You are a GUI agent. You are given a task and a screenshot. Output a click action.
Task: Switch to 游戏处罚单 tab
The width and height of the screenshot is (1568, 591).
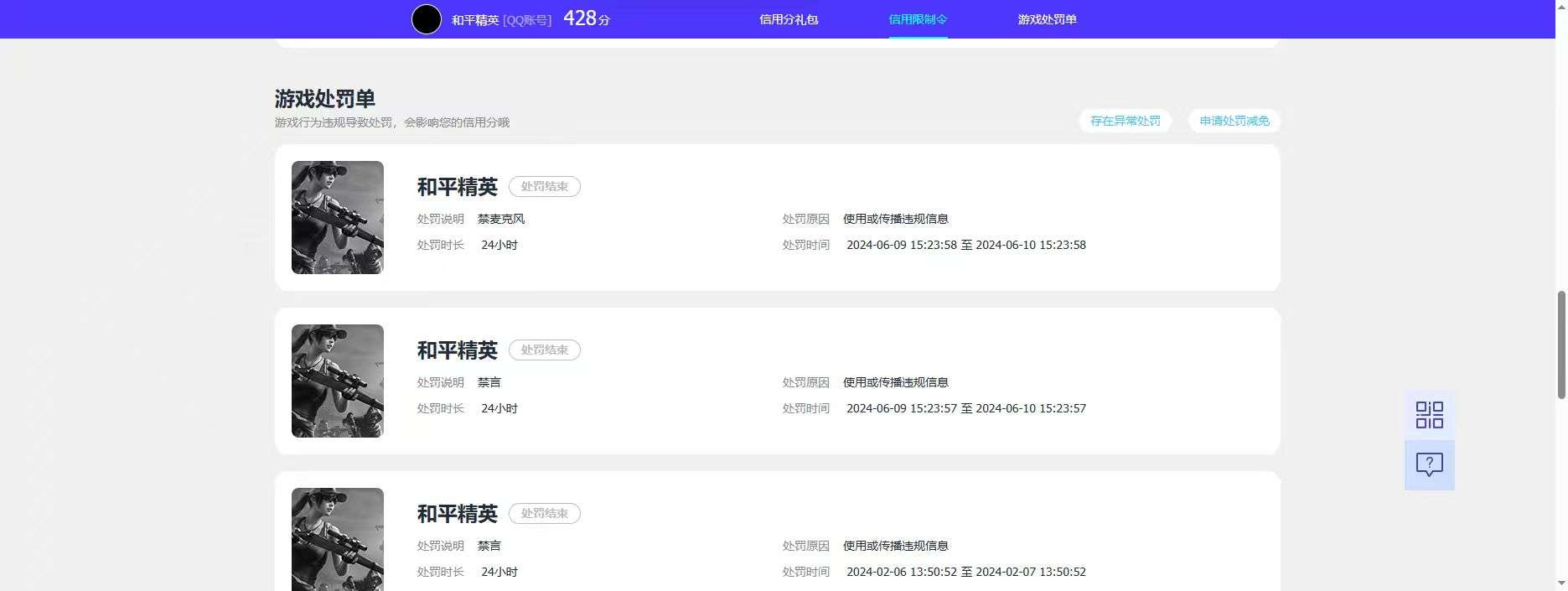[x=1047, y=19]
